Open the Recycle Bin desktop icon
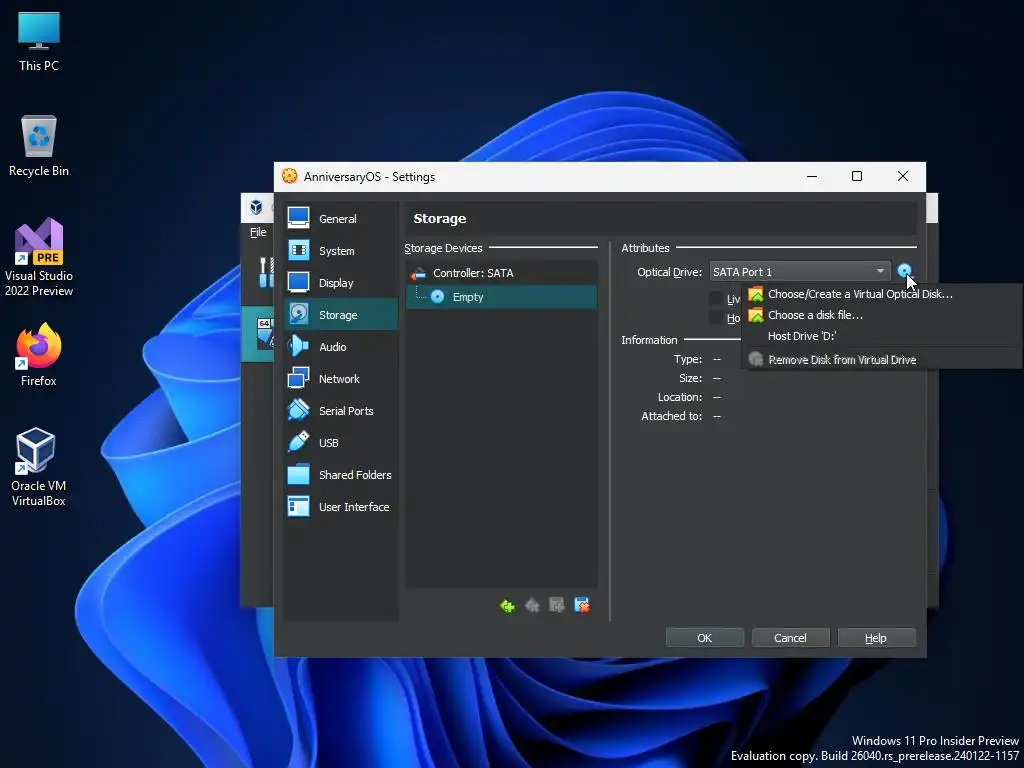The image size is (1024, 768). coord(39,146)
